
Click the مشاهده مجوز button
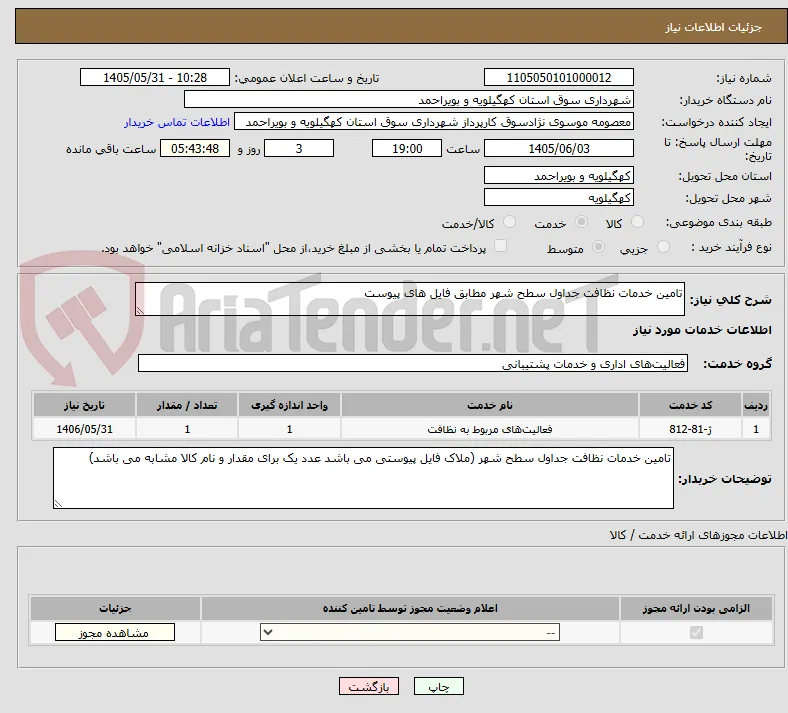click(x=115, y=632)
